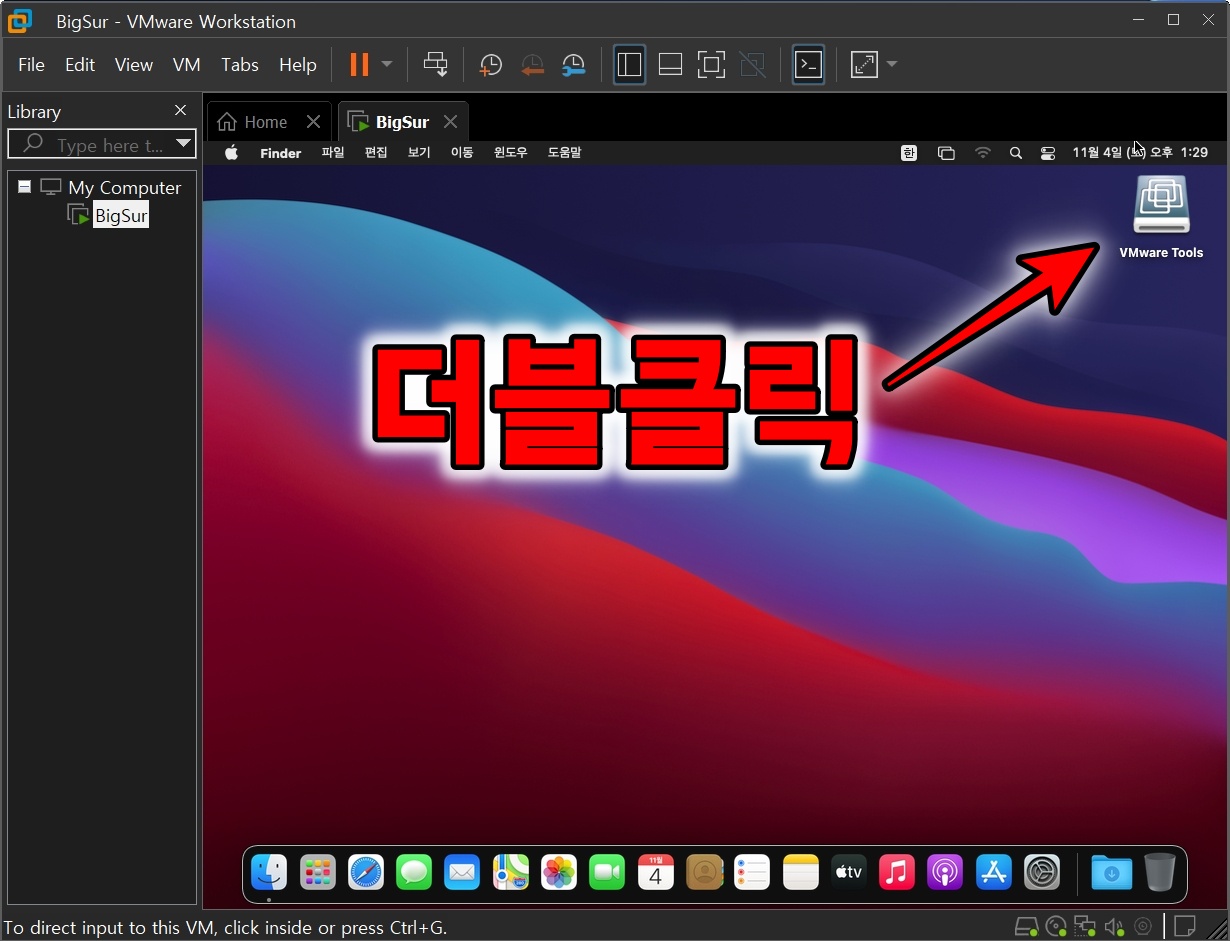Close the BigSur tab
Viewport: 1230px width, 941px height.
pos(450,122)
